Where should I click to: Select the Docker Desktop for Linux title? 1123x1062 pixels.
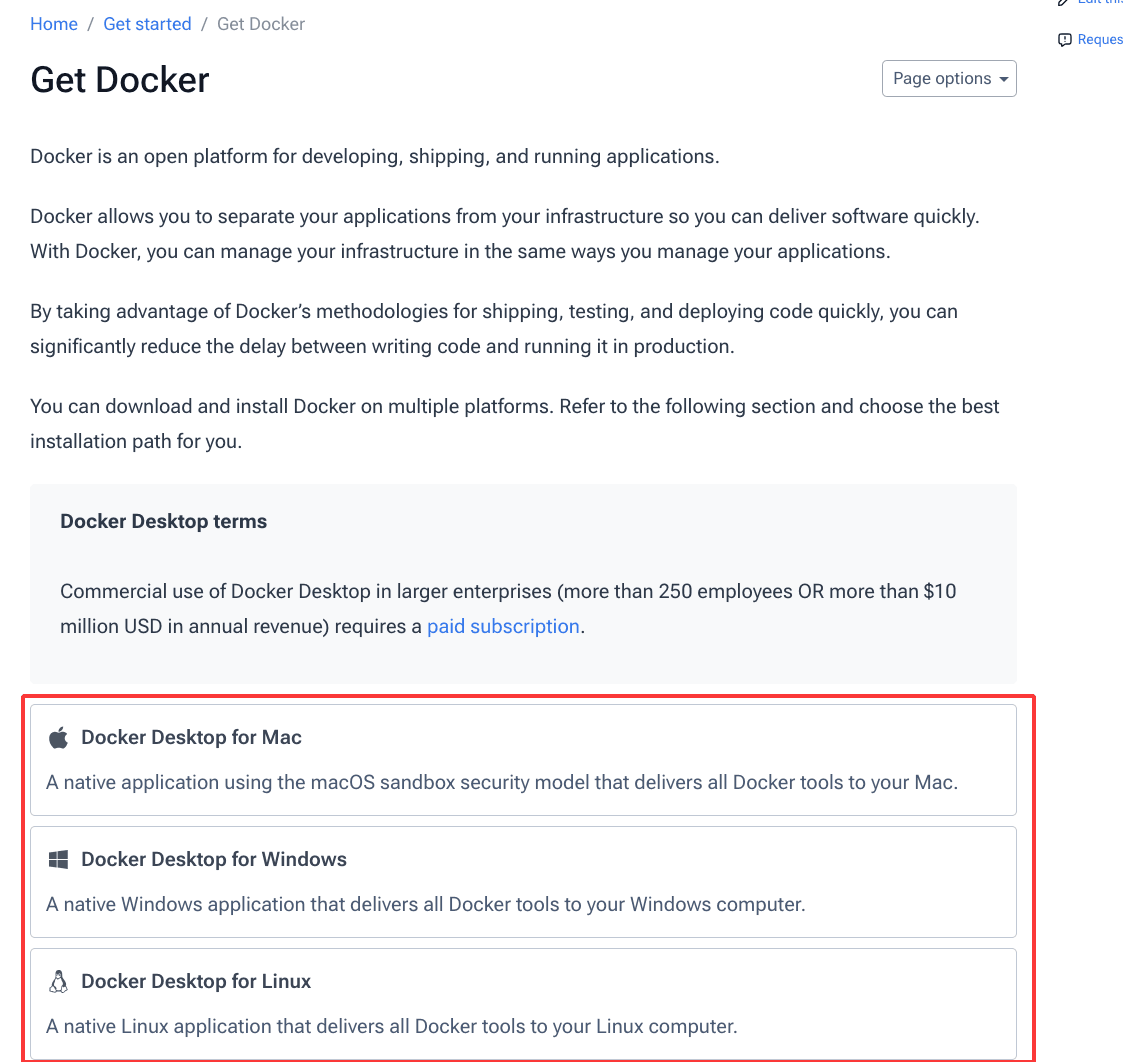(196, 982)
